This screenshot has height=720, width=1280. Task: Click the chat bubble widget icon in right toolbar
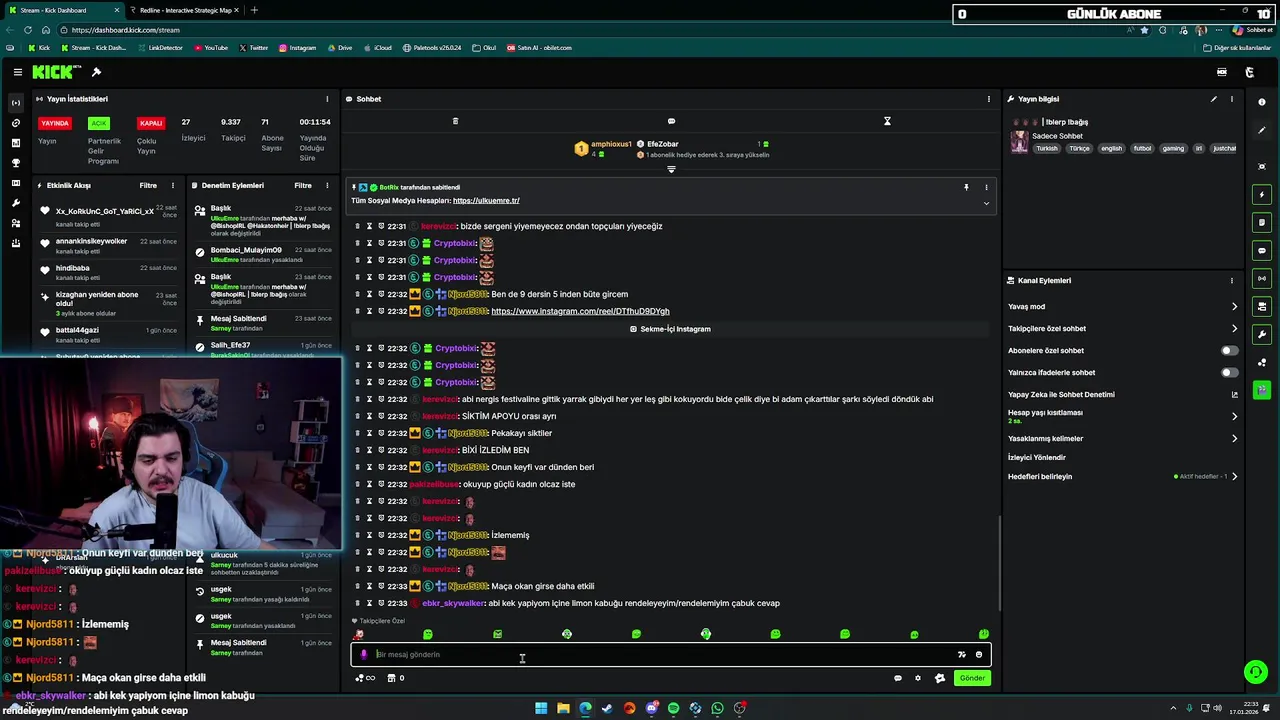[x=1262, y=250]
